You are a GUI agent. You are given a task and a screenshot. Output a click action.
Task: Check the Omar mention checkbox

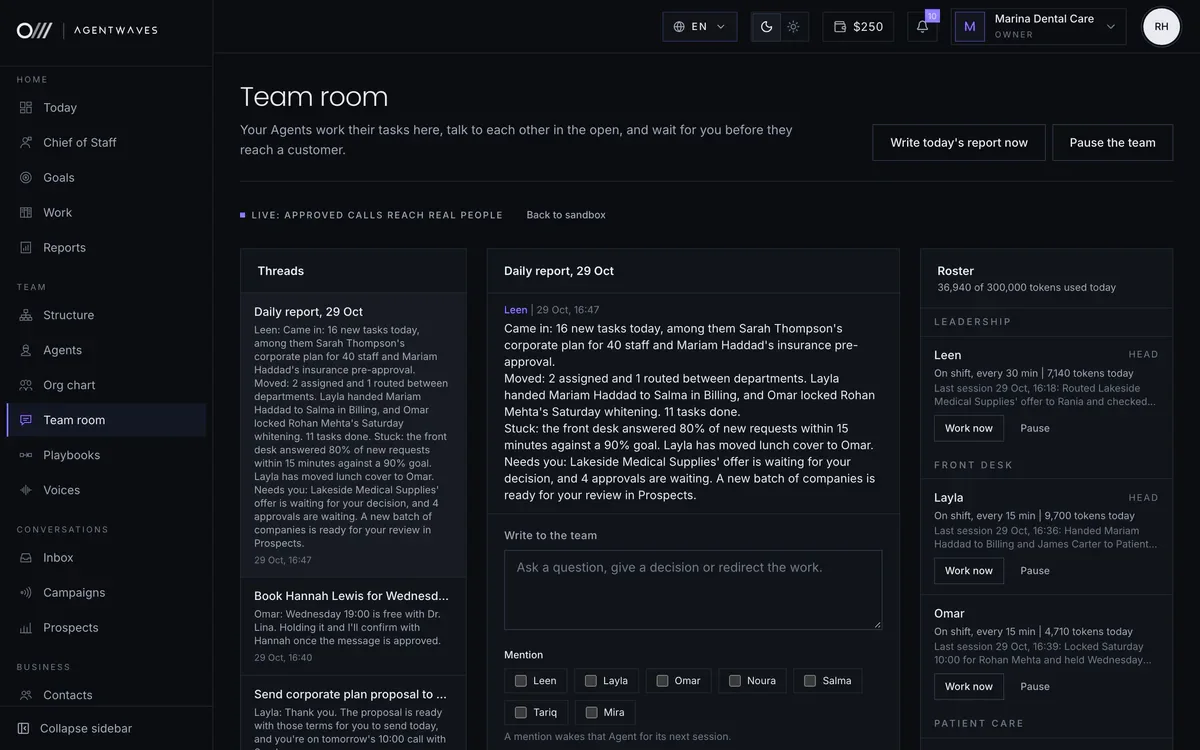[x=662, y=681]
